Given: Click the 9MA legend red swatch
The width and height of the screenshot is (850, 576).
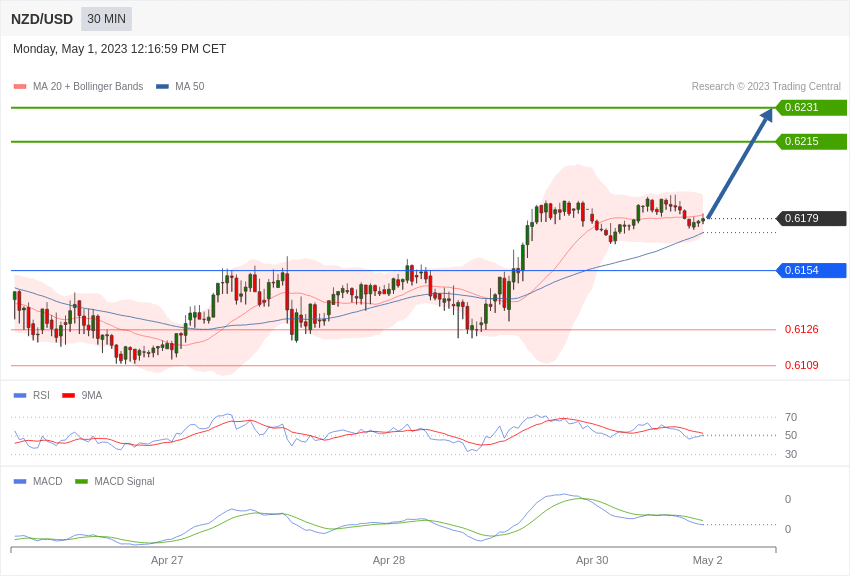Looking at the screenshot, I should [69, 396].
